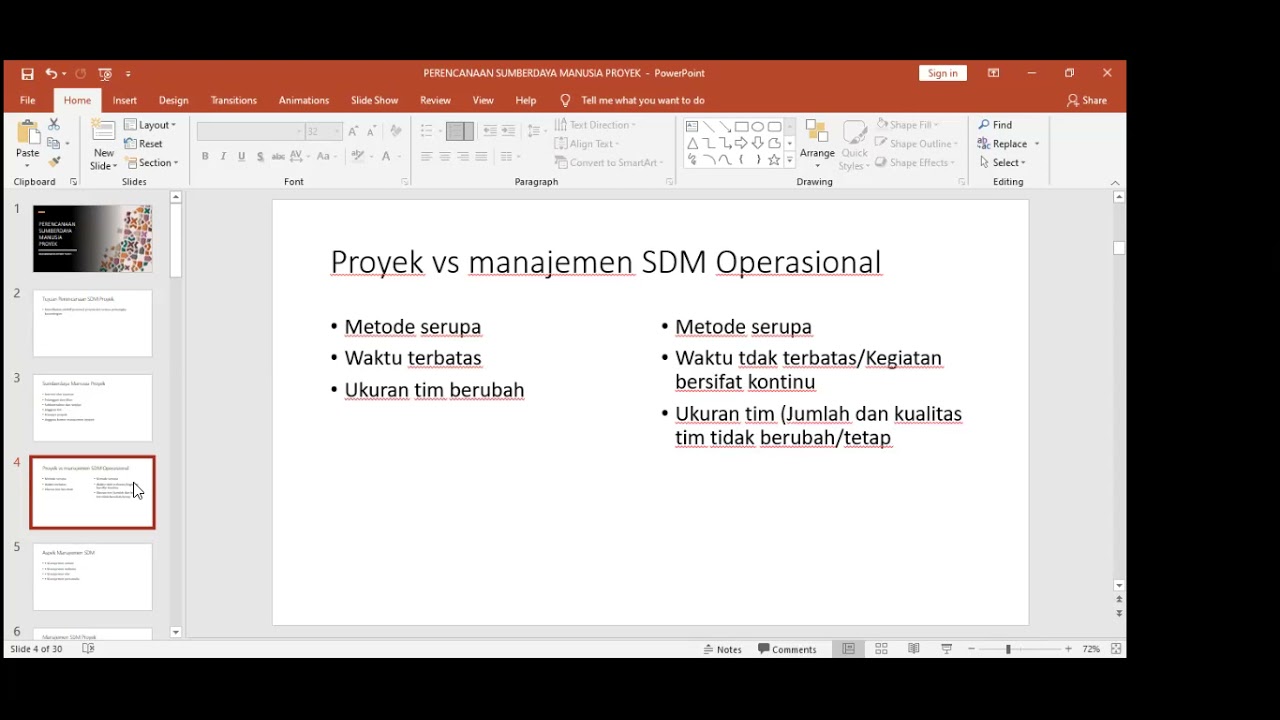Add a New Slide
This screenshot has width=1280, height=720.
coord(103,145)
